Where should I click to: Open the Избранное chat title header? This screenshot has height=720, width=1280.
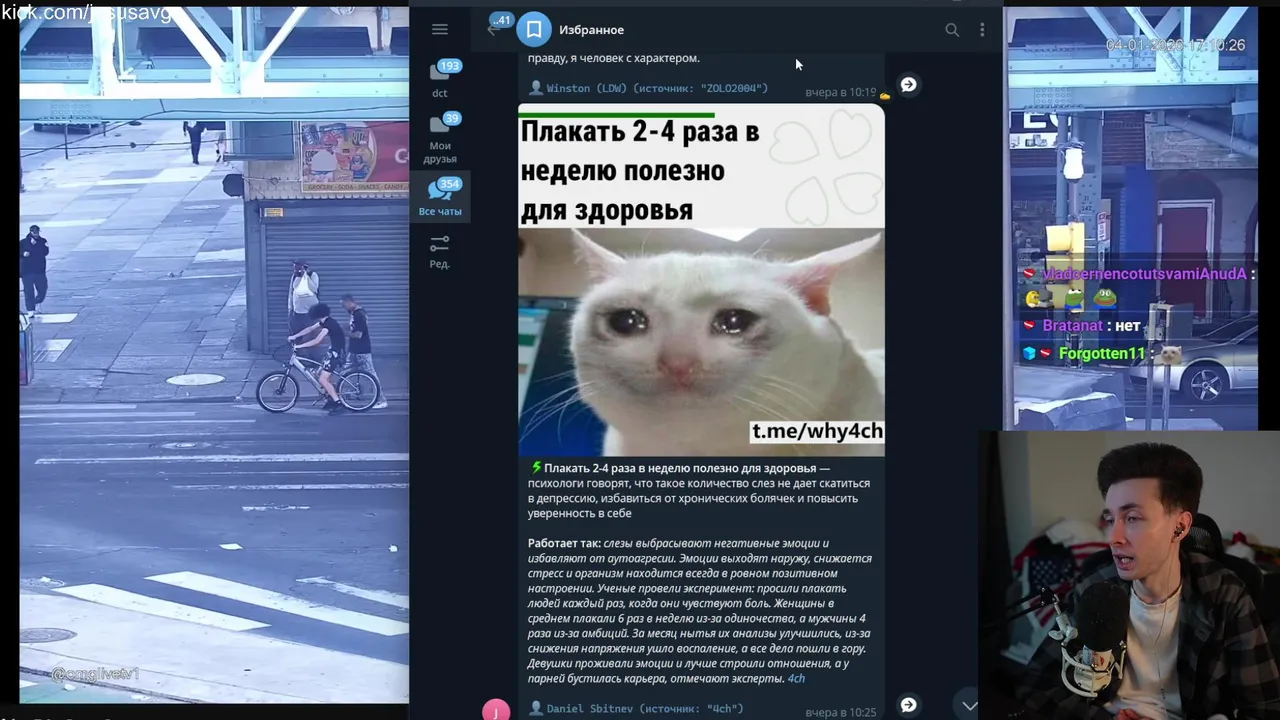coord(591,30)
